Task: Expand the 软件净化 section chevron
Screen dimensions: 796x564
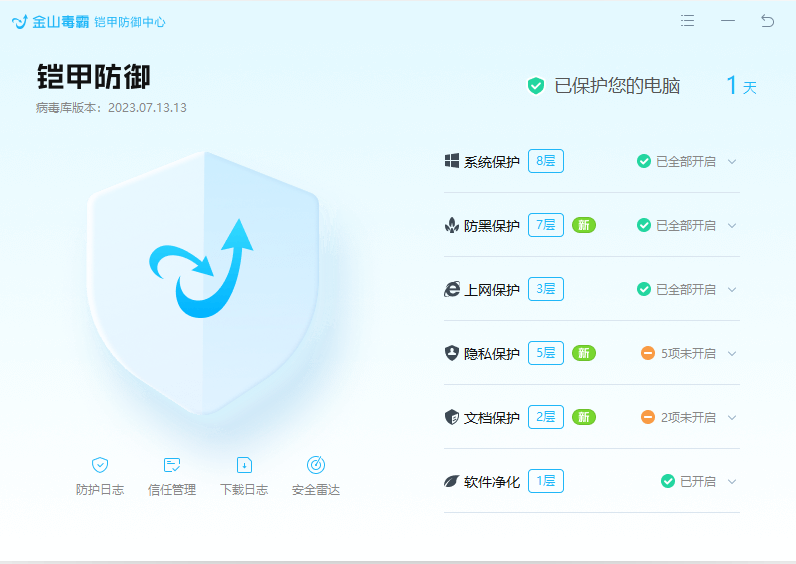Action: [x=732, y=481]
